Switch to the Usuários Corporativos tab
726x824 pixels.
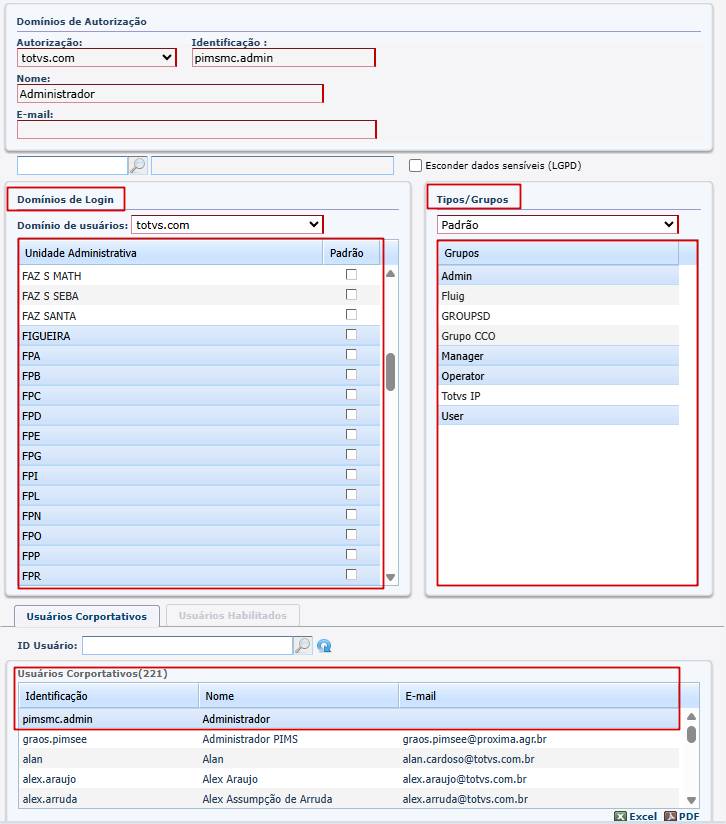point(87,616)
